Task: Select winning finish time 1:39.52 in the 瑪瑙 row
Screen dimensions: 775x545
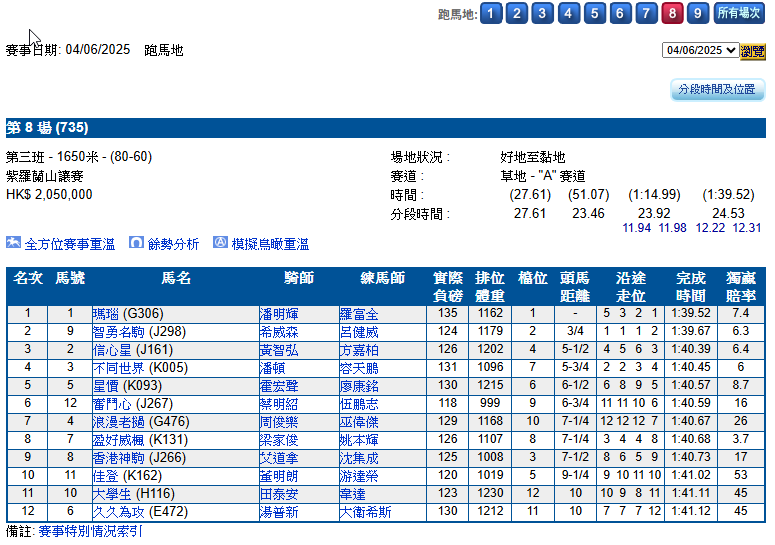Action: (x=690, y=313)
